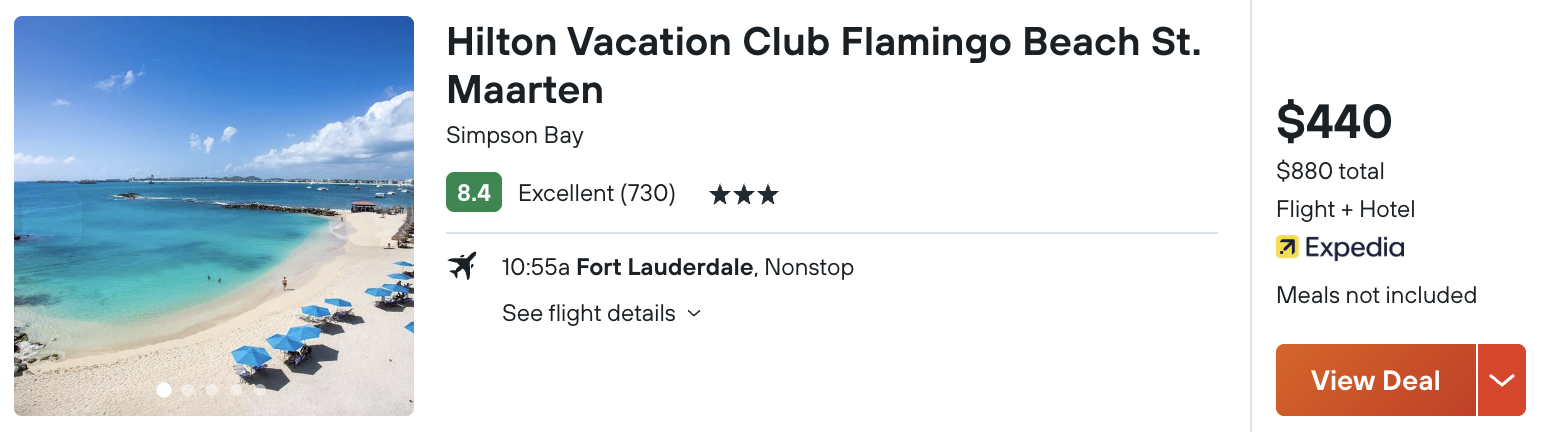Viewport: 1544px width, 432px height.
Task: Open the Hilton Vacation Club Flamingo Beach title
Action: [823, 66]
